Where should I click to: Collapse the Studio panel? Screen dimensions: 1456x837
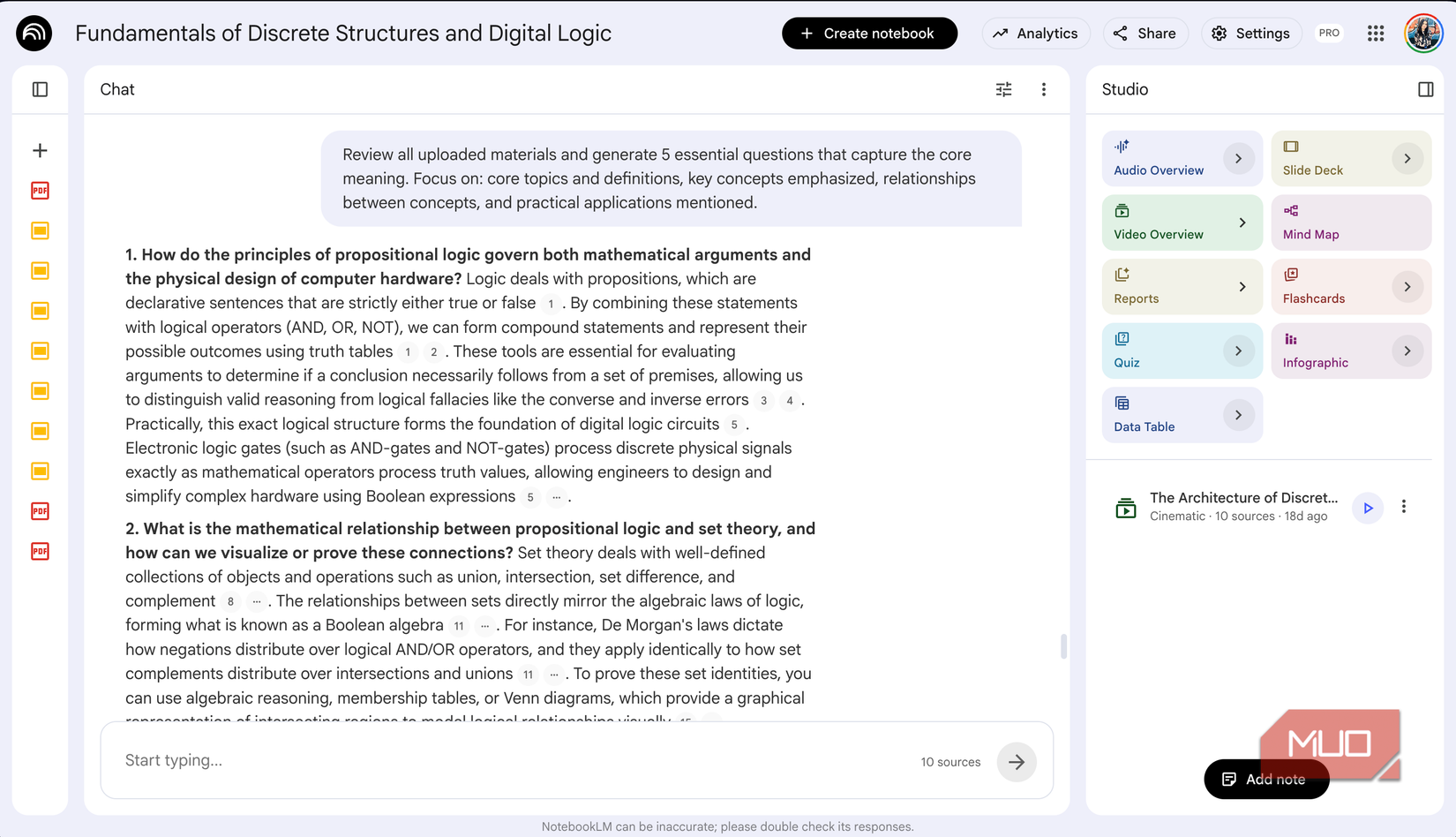(x=1424, y=89)
